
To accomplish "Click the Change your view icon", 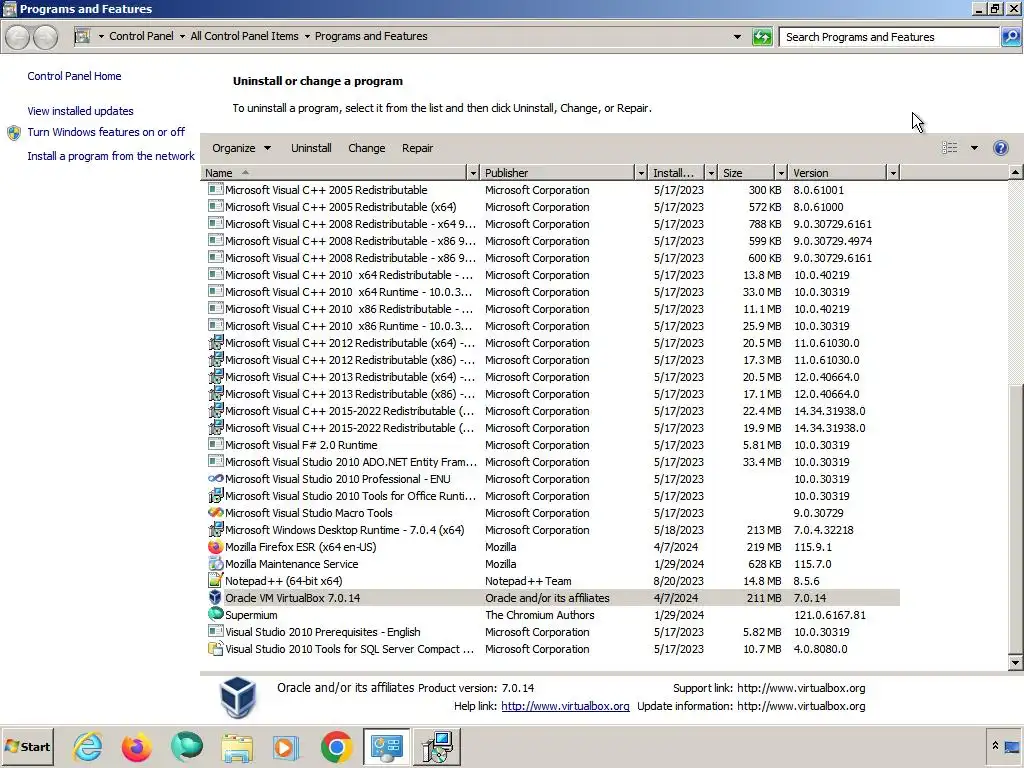I will (x=950, y=148).
